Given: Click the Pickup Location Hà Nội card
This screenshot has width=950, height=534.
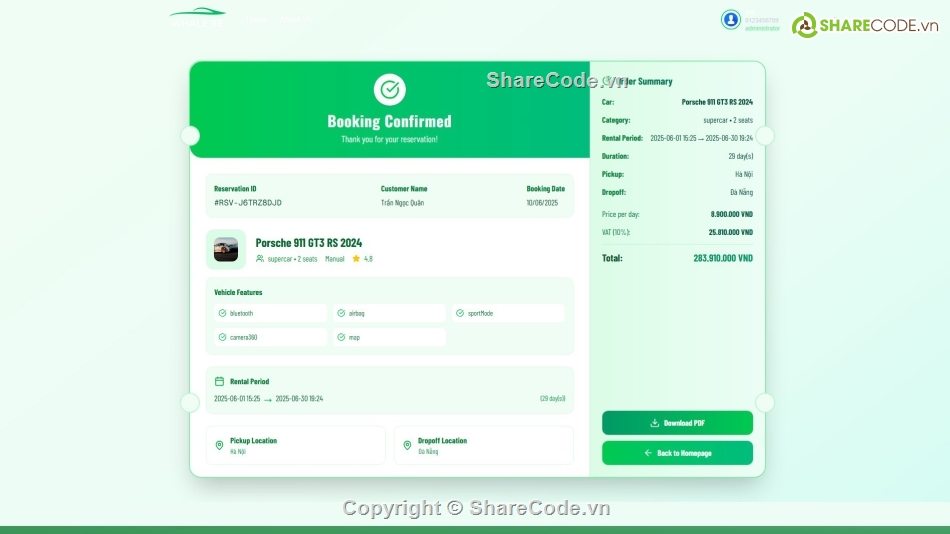Looking at the screenshot, I should click(295, 446).
